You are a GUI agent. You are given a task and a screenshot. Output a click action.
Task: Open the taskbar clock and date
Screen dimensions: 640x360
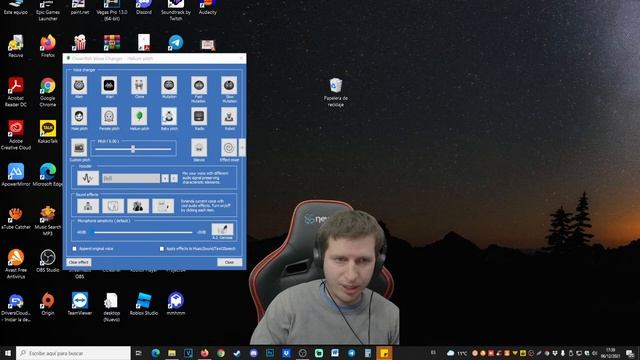(x=611, y=353)
